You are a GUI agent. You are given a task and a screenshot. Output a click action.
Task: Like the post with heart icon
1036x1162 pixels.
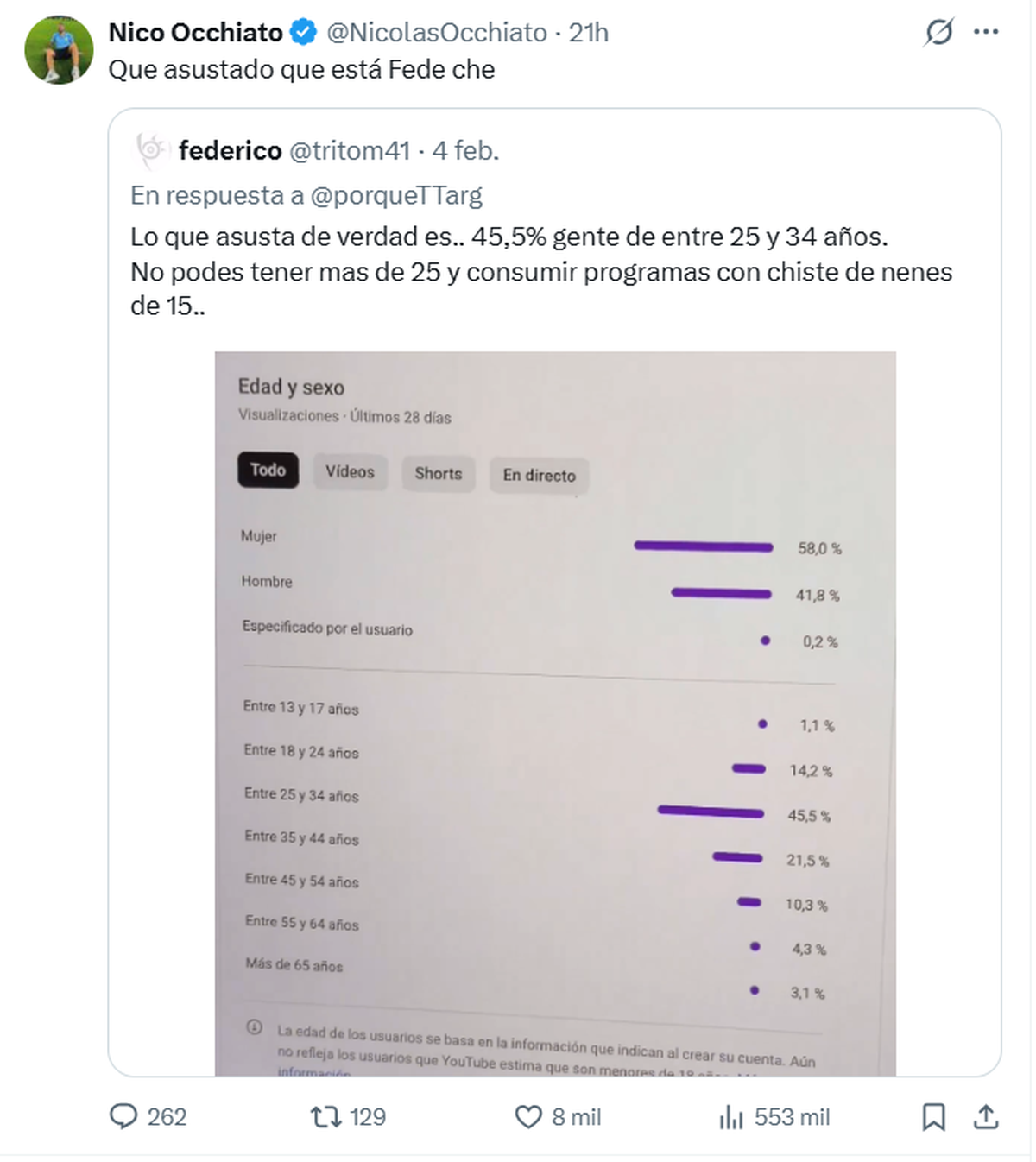coord(527,1116)
